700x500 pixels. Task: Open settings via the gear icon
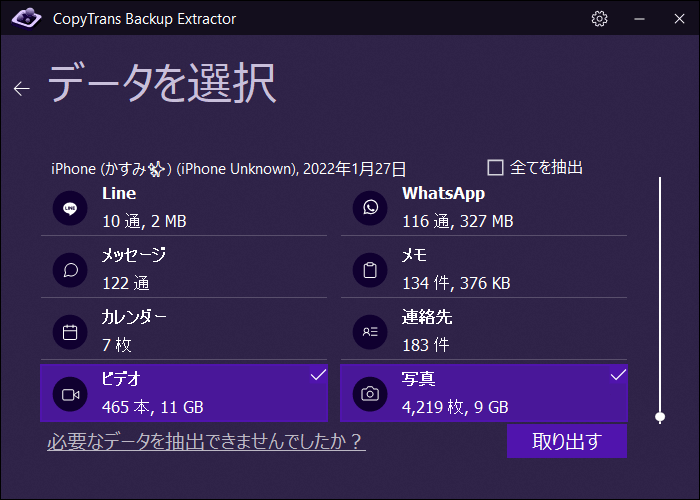click(599, 19)
